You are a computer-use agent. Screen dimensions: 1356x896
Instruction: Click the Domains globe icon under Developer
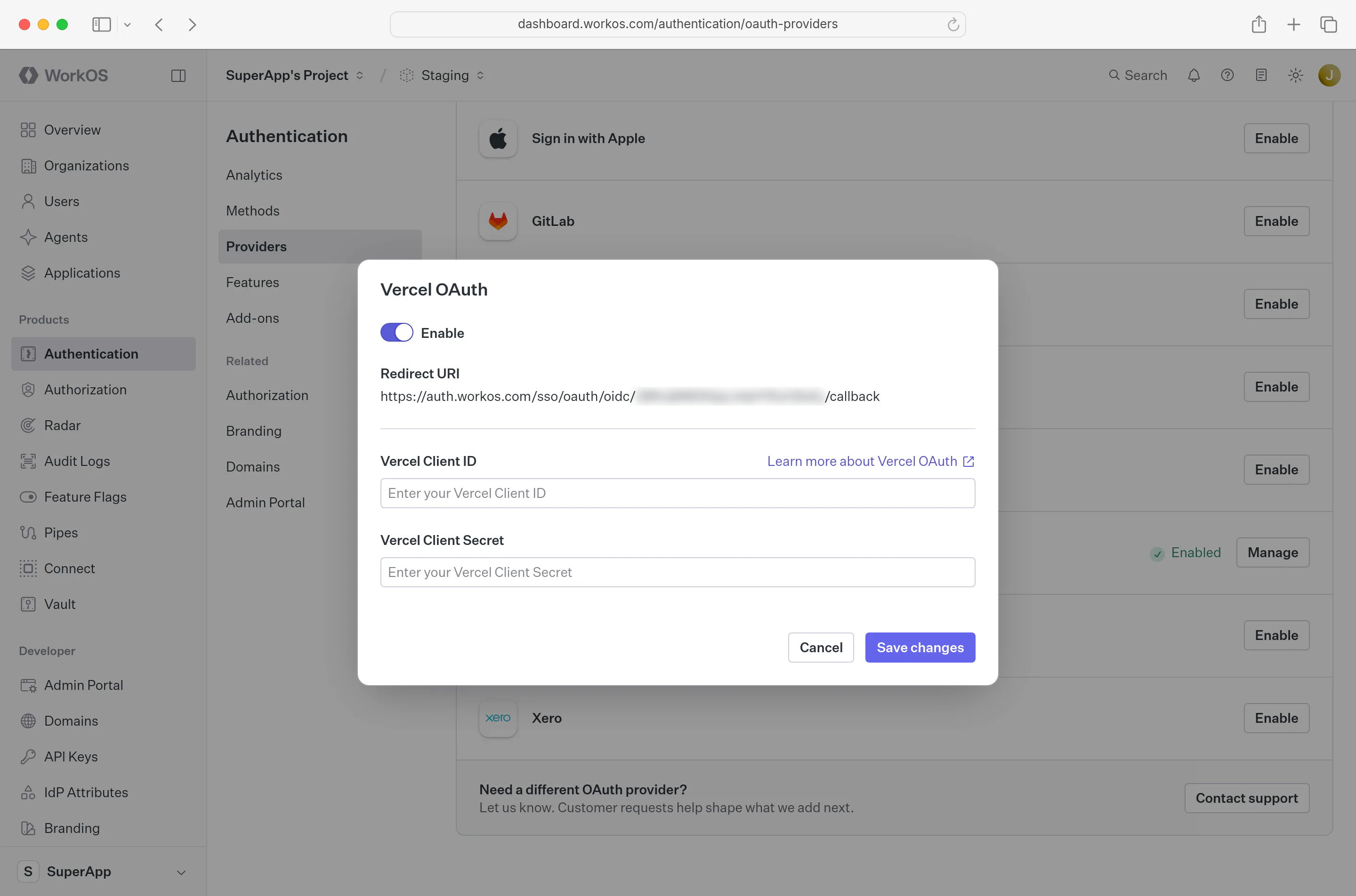coord(28,720)
